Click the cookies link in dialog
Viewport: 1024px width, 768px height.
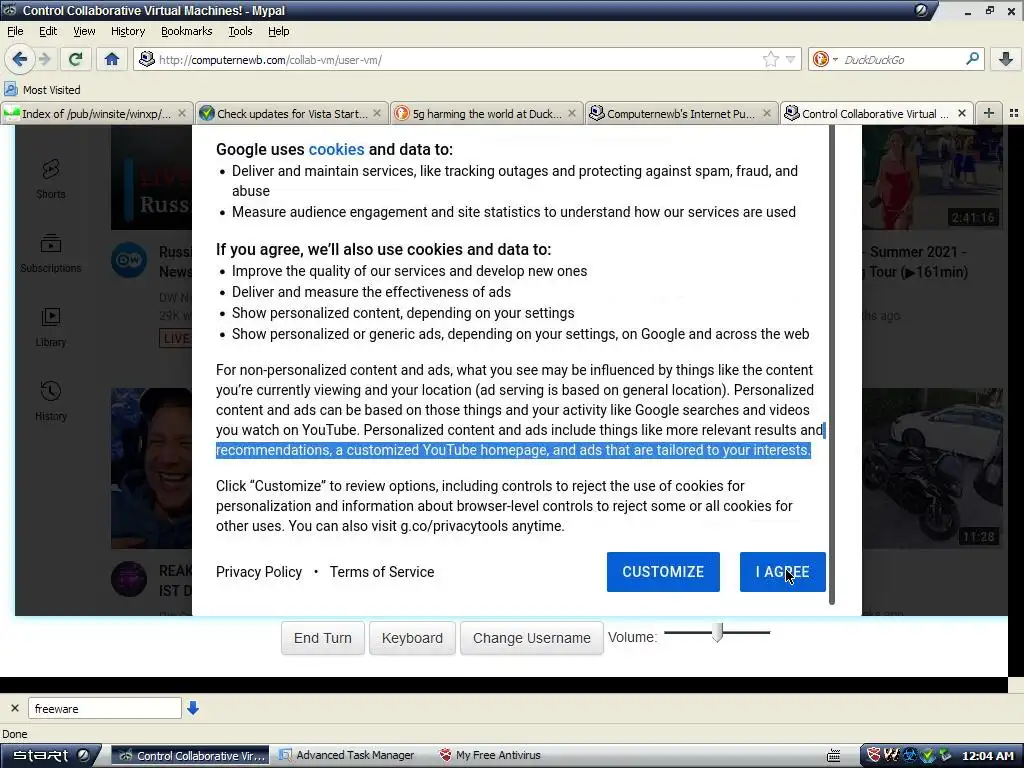(x=336, y=149)
